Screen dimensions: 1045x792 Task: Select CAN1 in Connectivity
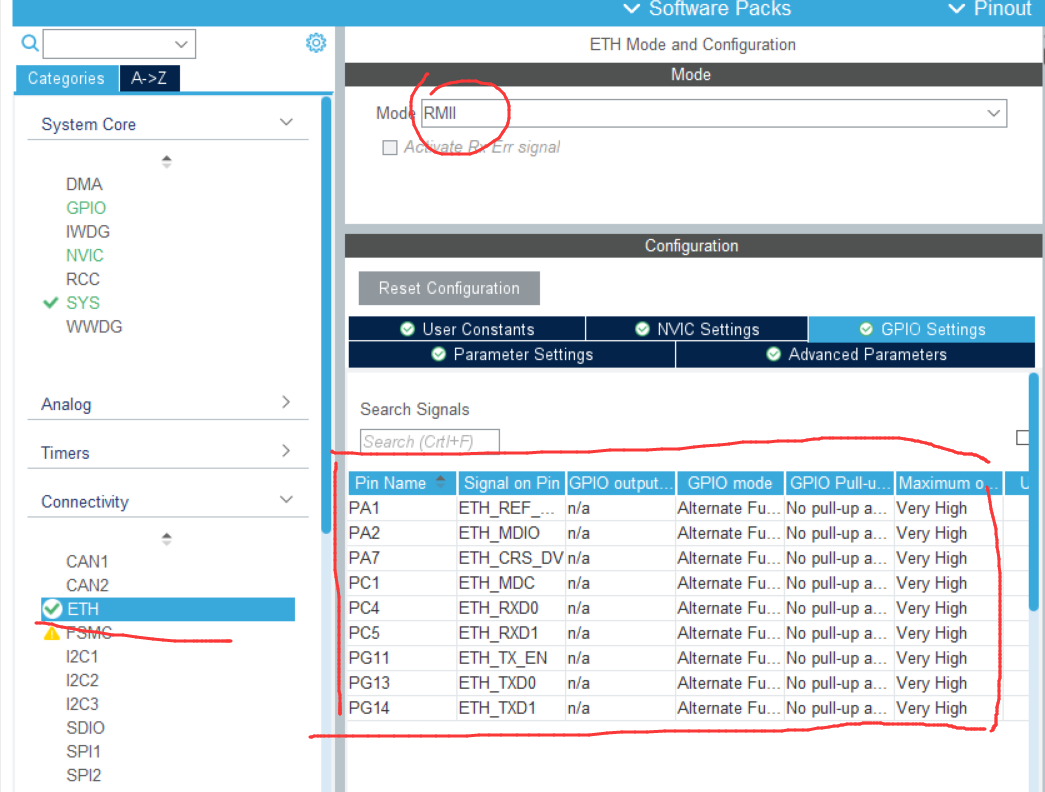coord(87,561)
